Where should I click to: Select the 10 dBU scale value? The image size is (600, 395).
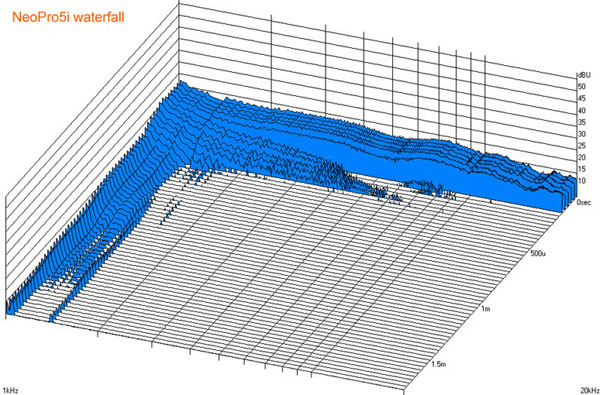click(x=582, y=181)
